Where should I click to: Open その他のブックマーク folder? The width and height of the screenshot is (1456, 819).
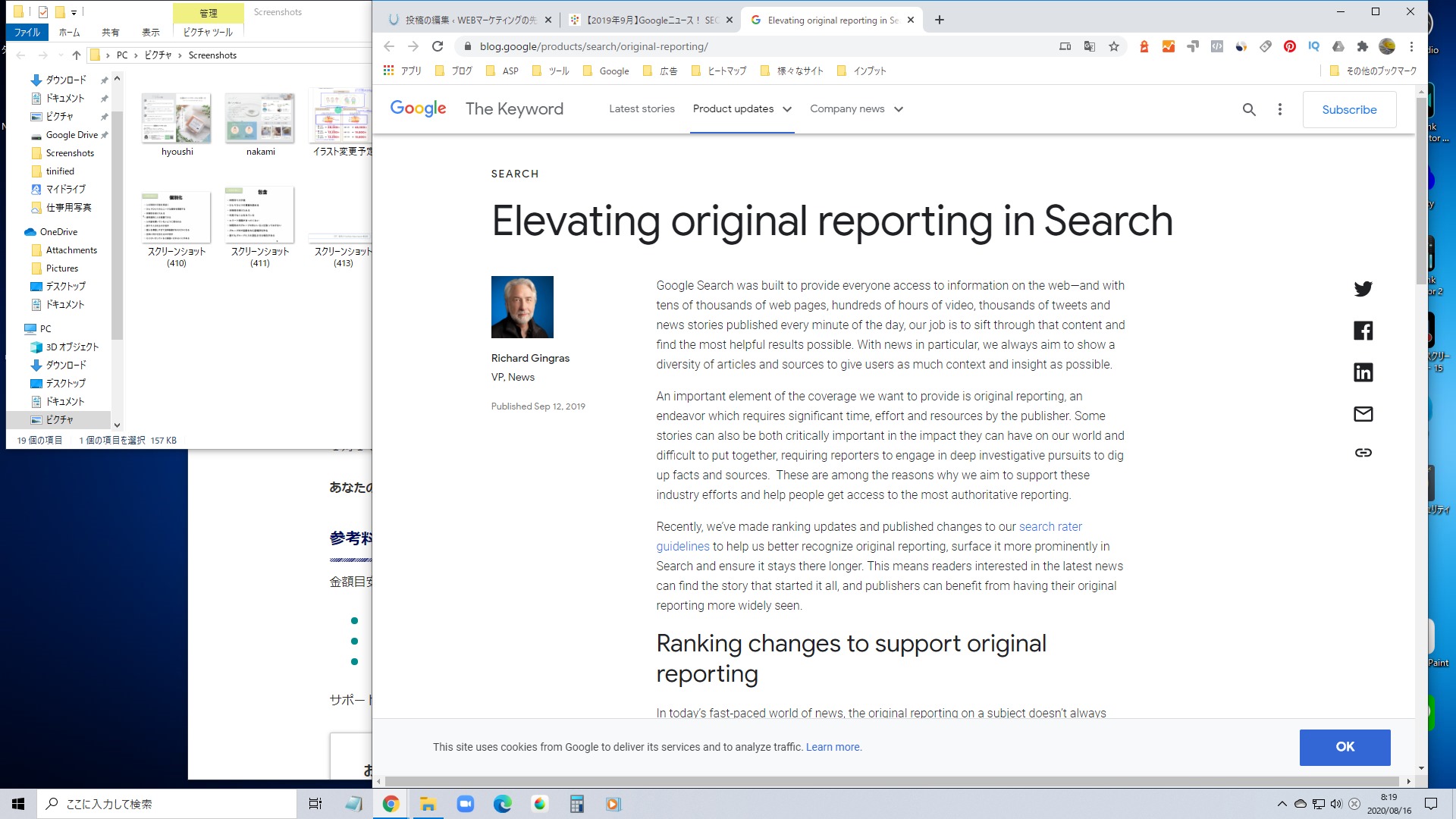tap(1373, 71)
